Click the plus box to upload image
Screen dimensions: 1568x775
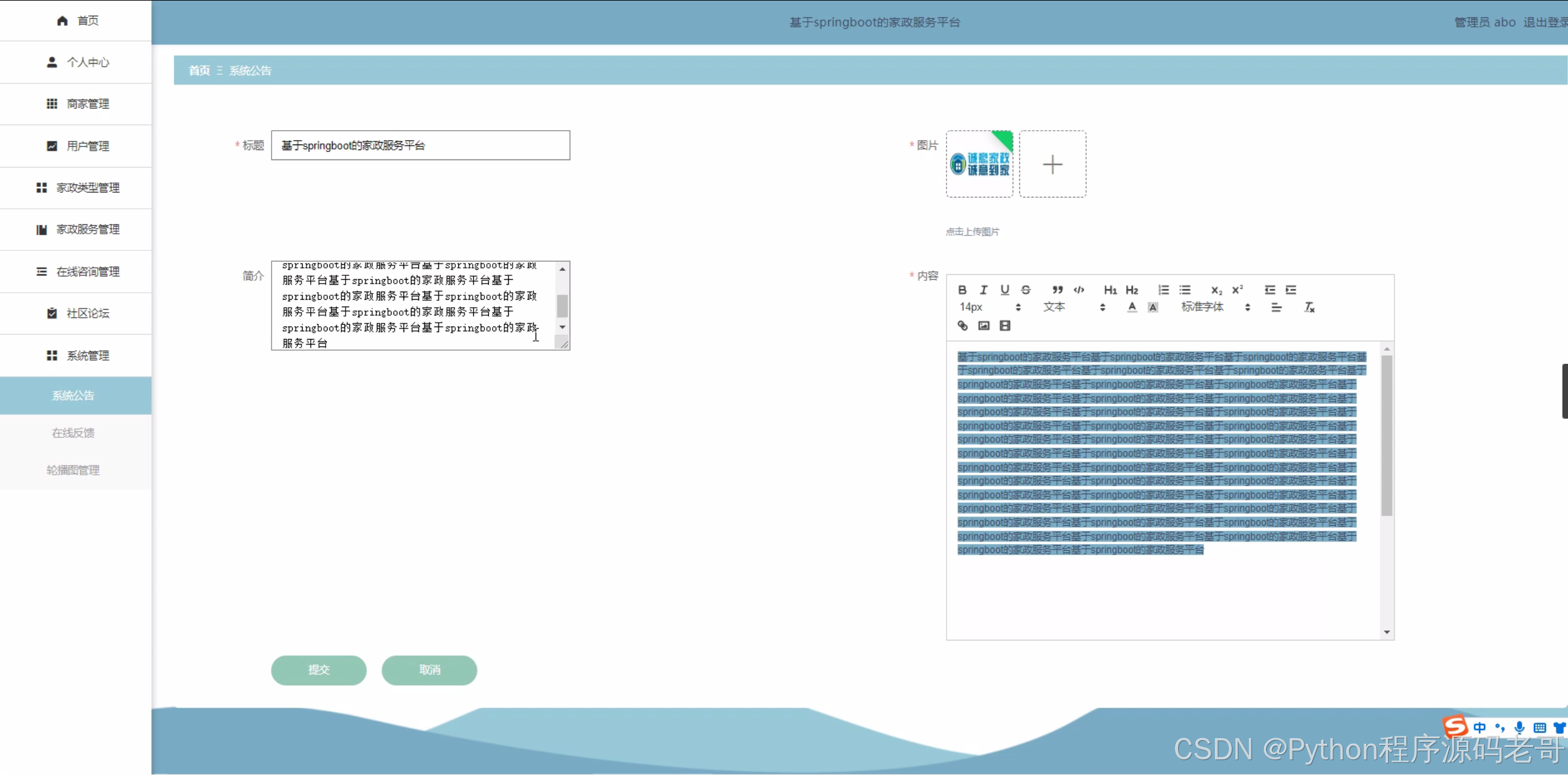click(x=1052, y=164)
